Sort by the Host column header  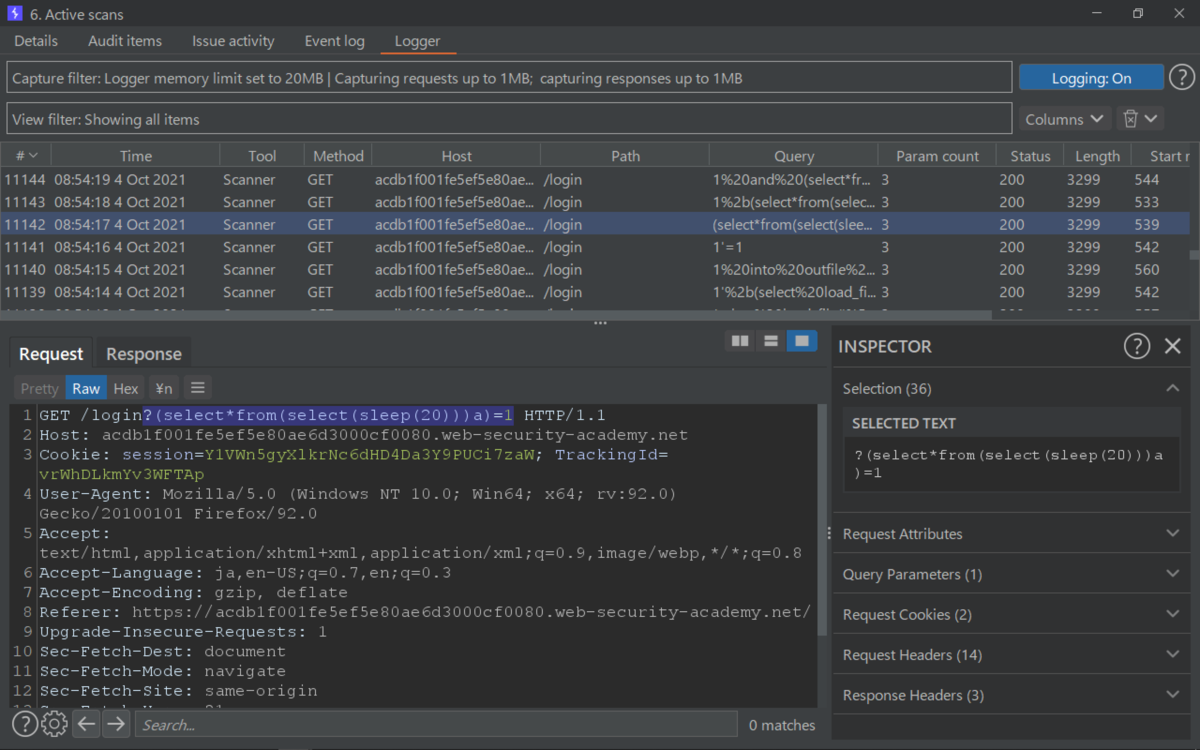(456, 156)
